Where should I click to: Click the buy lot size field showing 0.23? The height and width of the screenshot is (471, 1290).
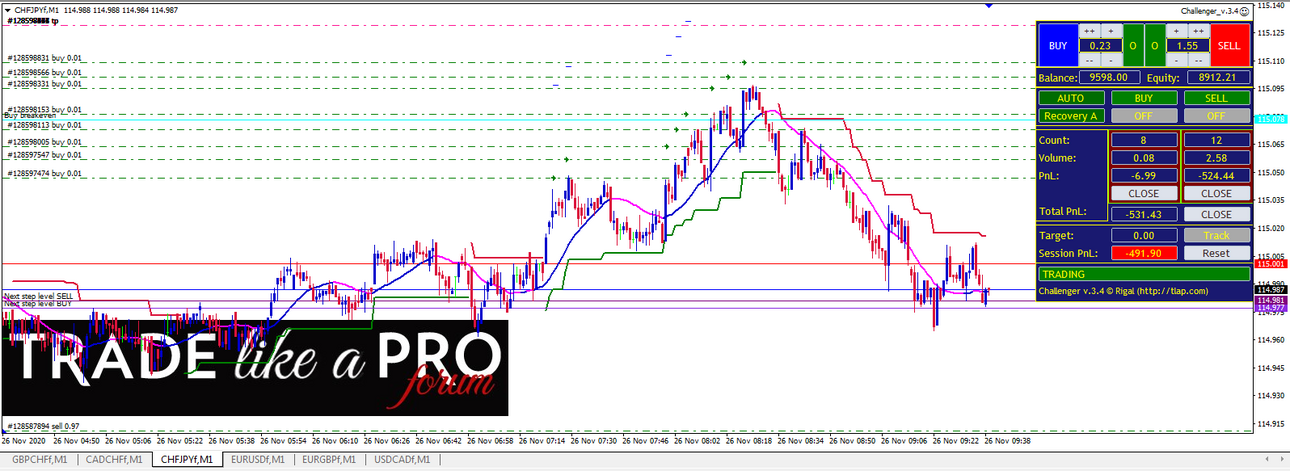click(x=1101, y=46)
